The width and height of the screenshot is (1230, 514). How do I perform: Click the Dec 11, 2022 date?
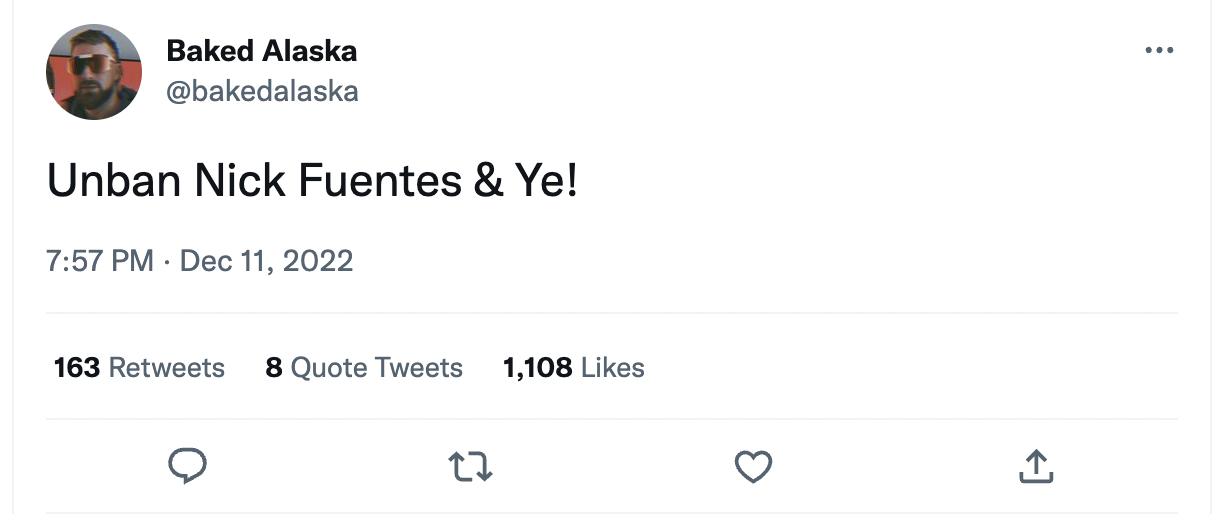[266, 261]
